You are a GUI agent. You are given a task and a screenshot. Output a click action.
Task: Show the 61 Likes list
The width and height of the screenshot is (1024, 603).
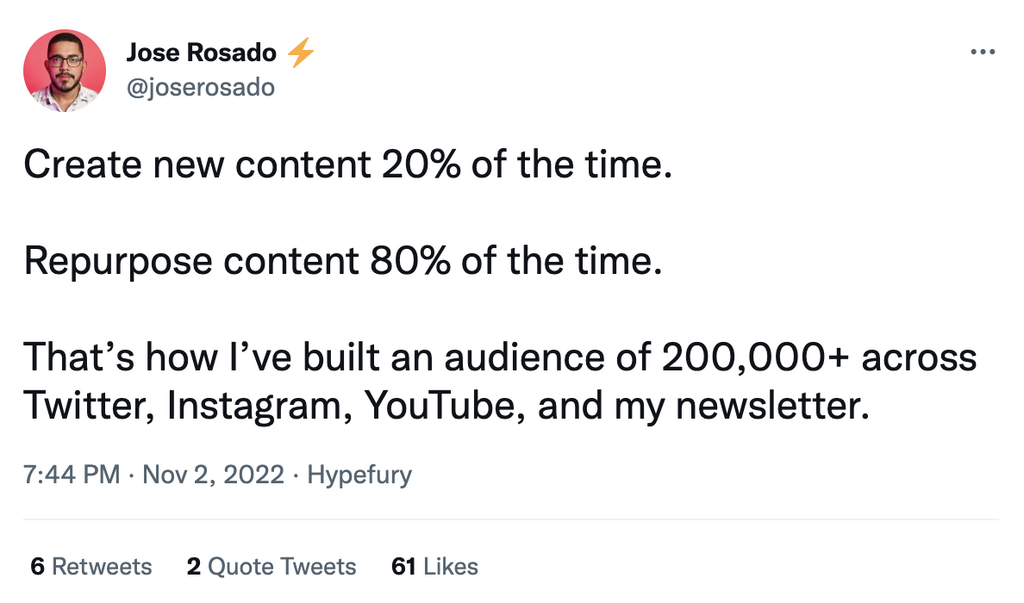(435, 567)
